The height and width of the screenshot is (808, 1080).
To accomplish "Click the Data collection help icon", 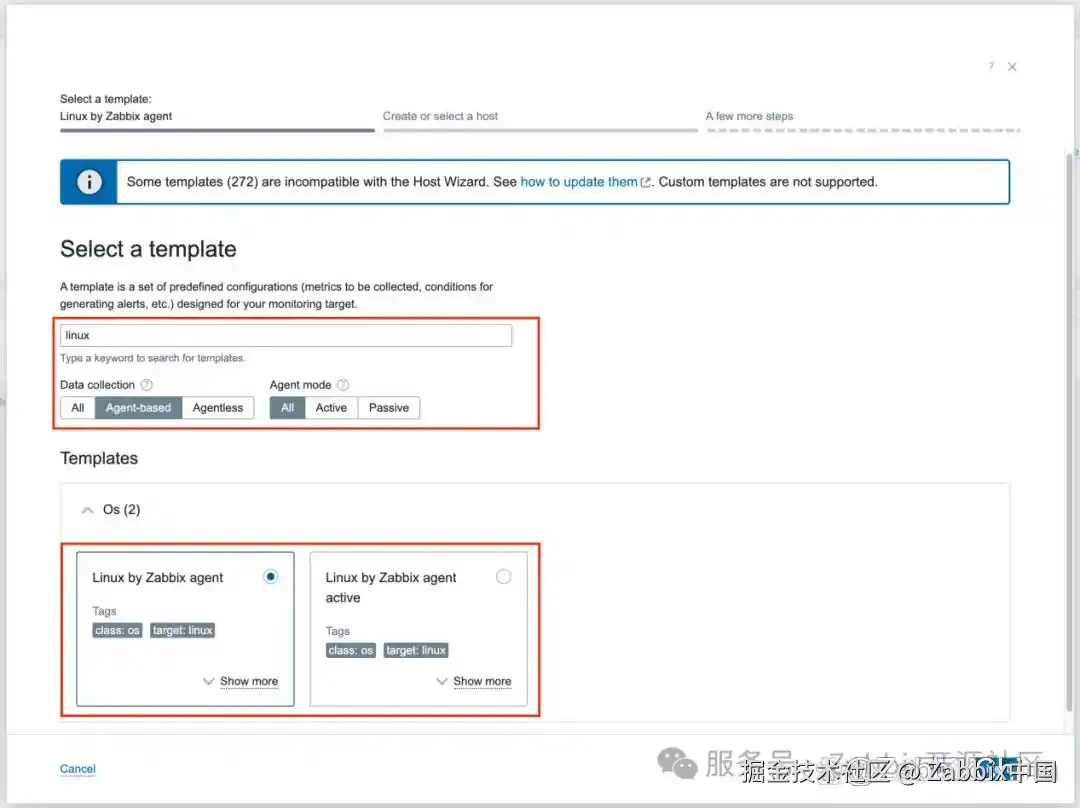I will click(x=147, y=385).
